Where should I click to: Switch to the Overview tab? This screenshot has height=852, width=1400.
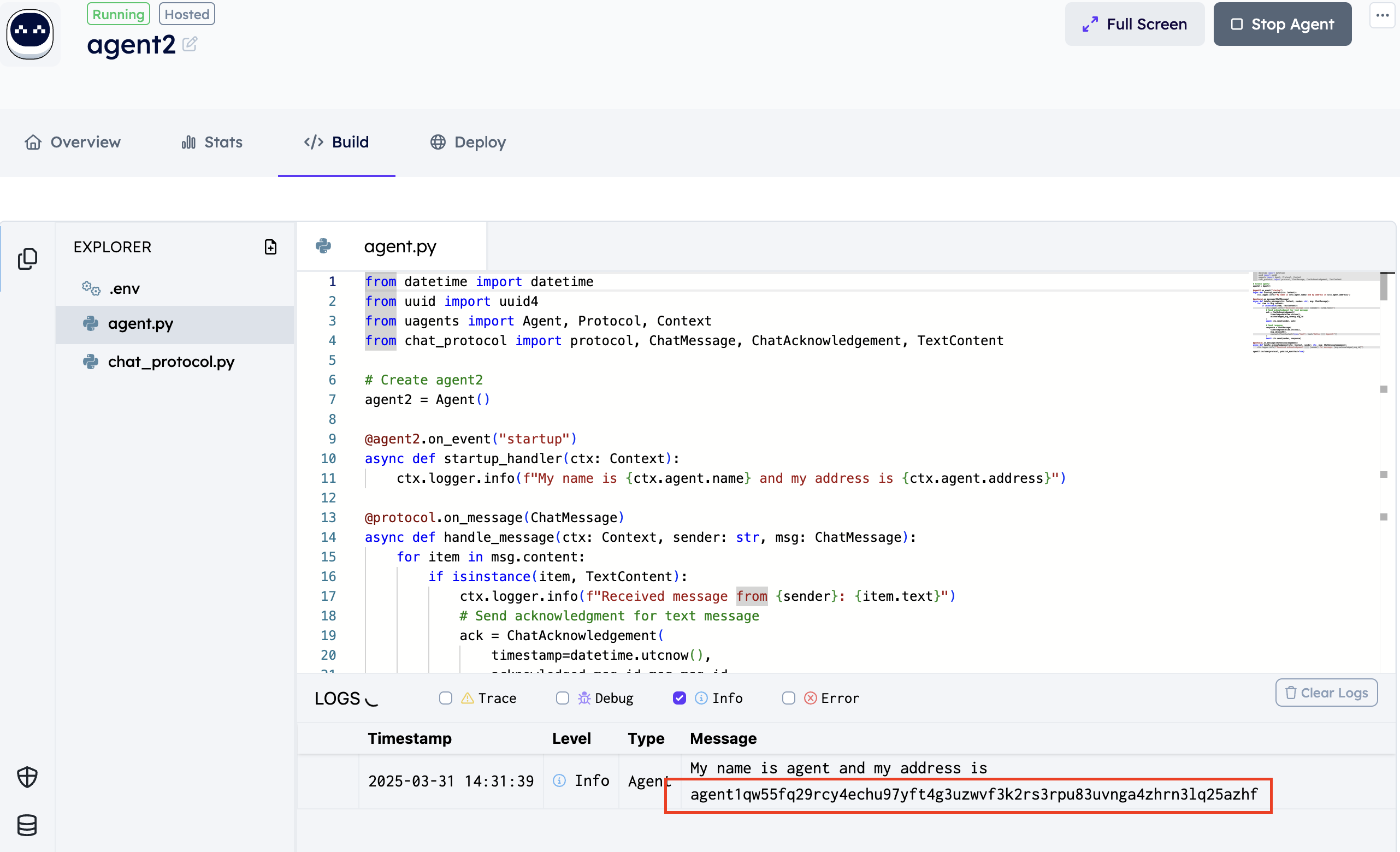tap(73, 142)
